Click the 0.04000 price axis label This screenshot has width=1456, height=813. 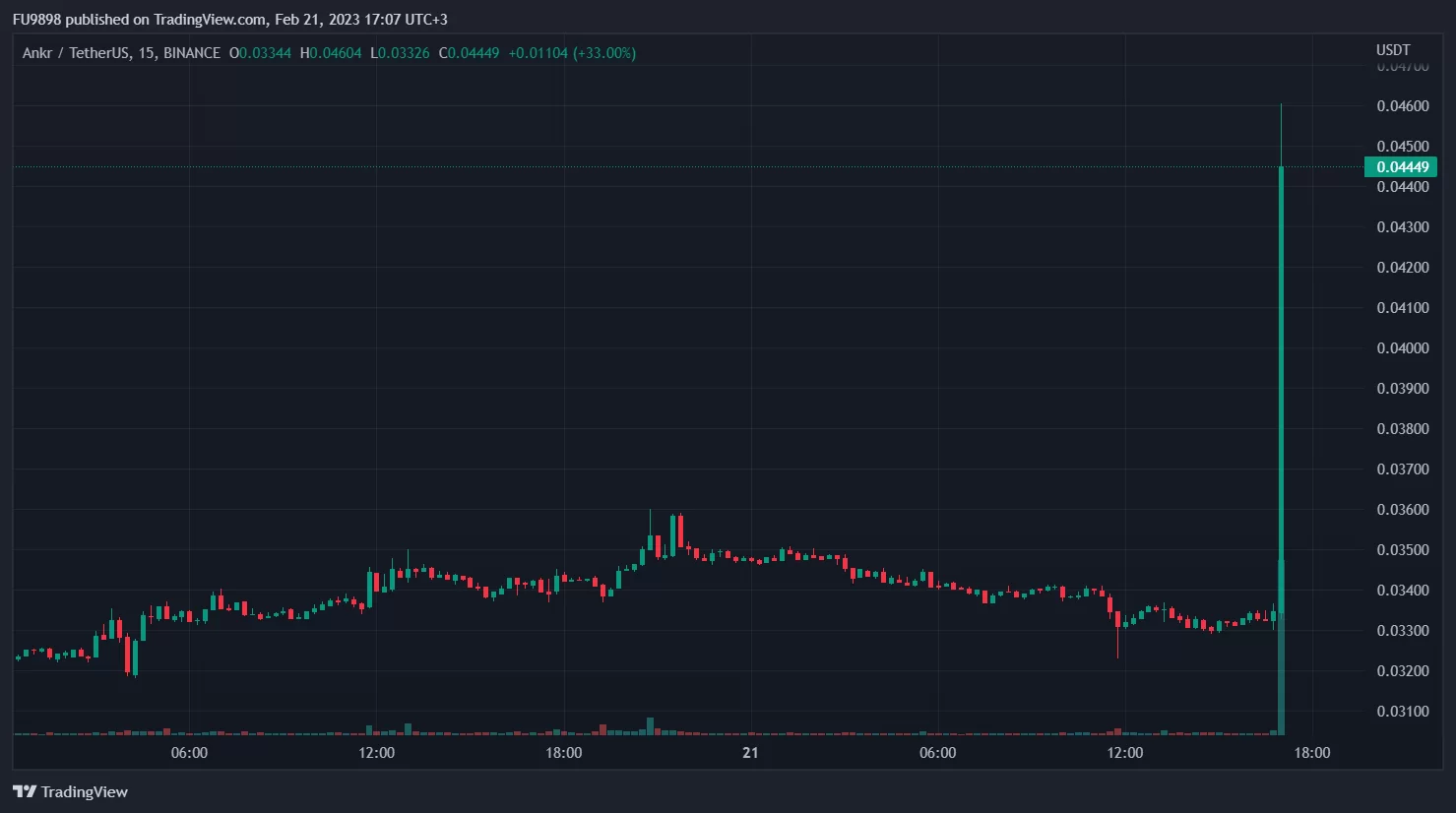pos(1402,348)
